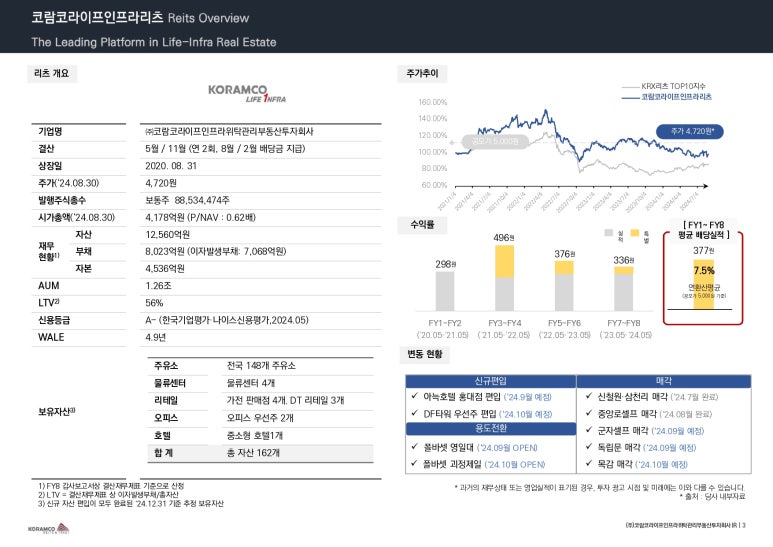Click the 부채 value 8,023억원
This screenshot has height=547, width=773.
[x=215, y=251]
